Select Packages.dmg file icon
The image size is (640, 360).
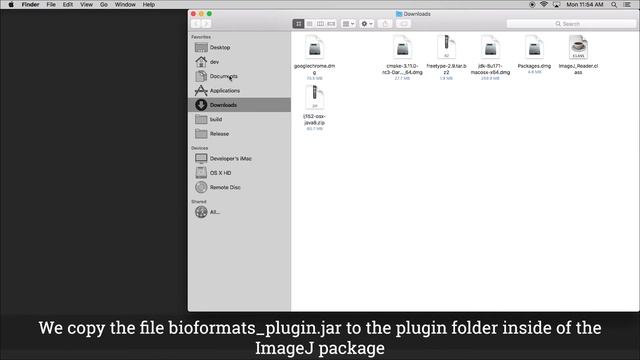(534, 47)
